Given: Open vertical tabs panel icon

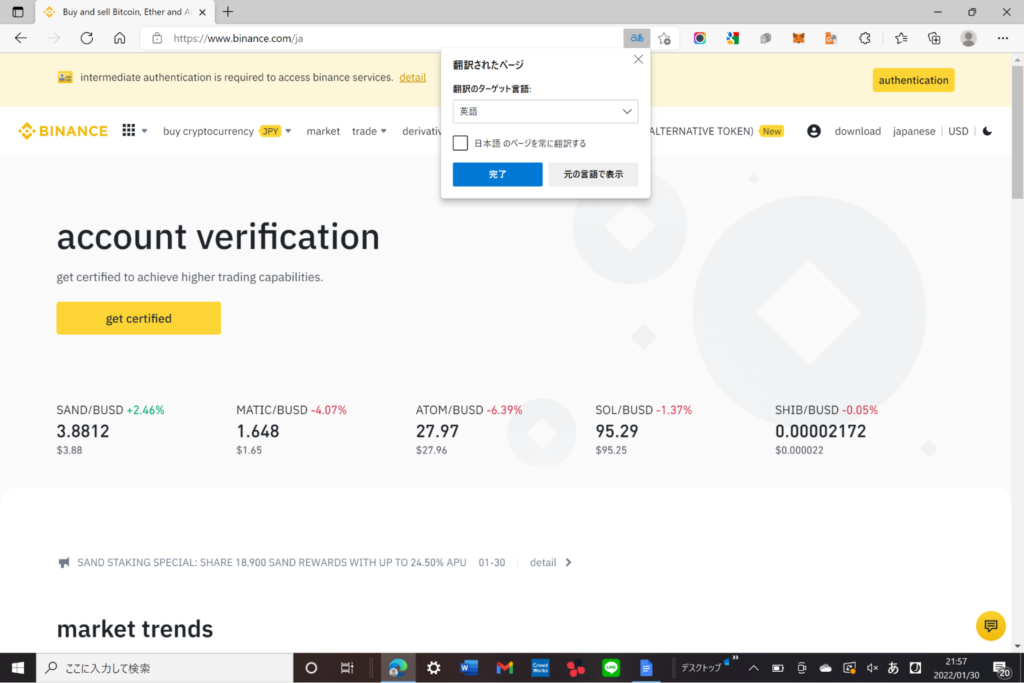Looking at the screenshot, I should click(x=18, y=12).
